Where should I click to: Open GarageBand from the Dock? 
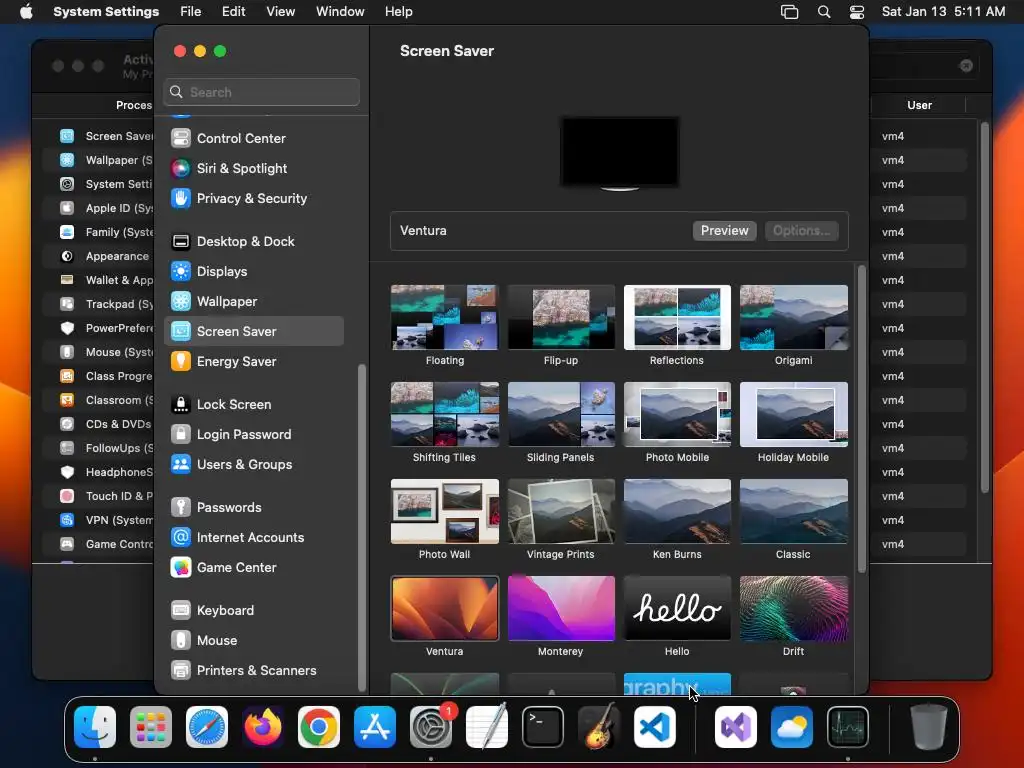tap(599, 727)
